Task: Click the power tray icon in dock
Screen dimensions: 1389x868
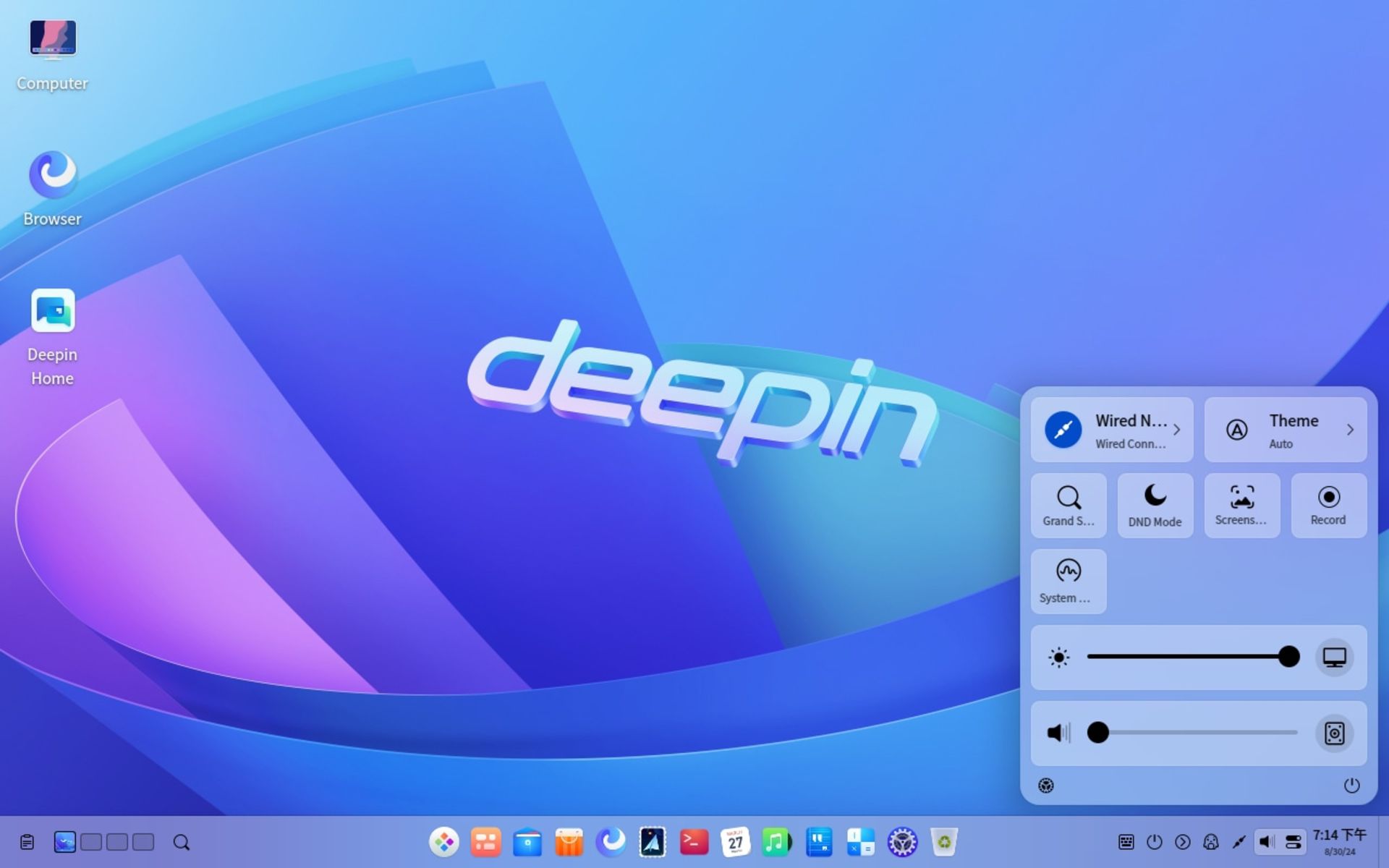Action: click(x=1155, y=842)
